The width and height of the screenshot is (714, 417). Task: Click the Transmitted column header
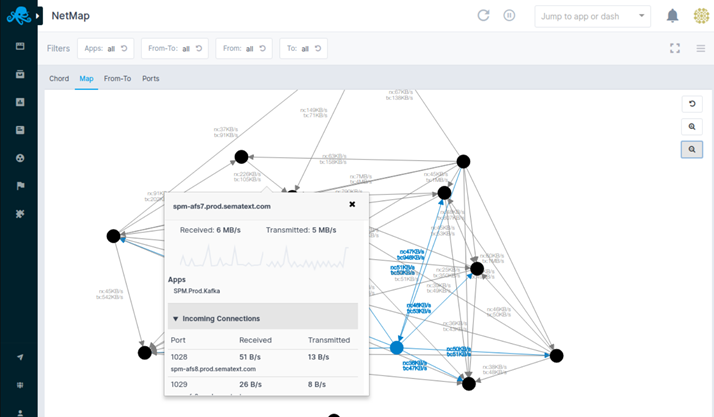(329, 340)
